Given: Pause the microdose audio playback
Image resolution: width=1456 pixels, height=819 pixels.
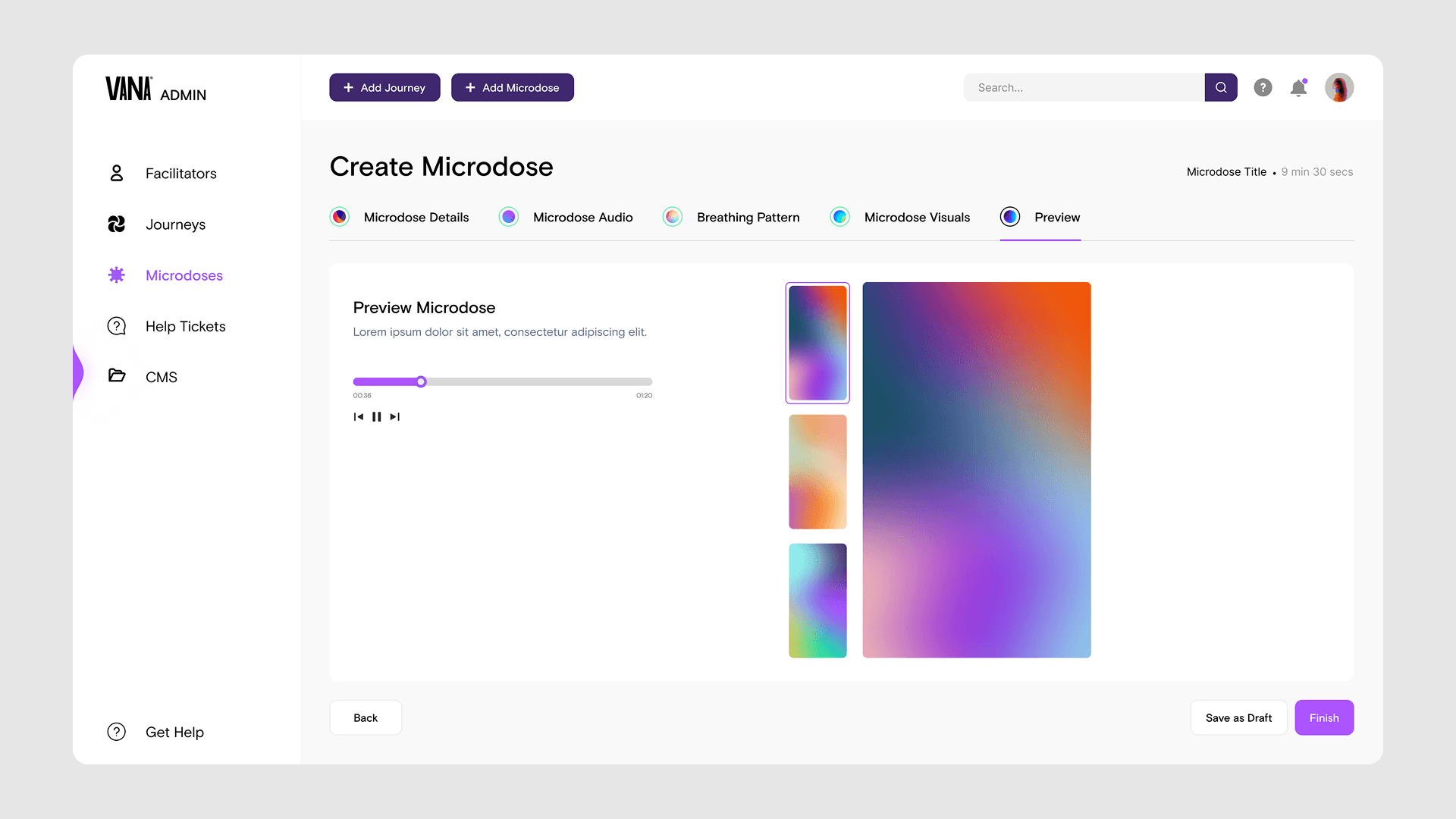Looking at the screenshot, I should pos(376,416).
